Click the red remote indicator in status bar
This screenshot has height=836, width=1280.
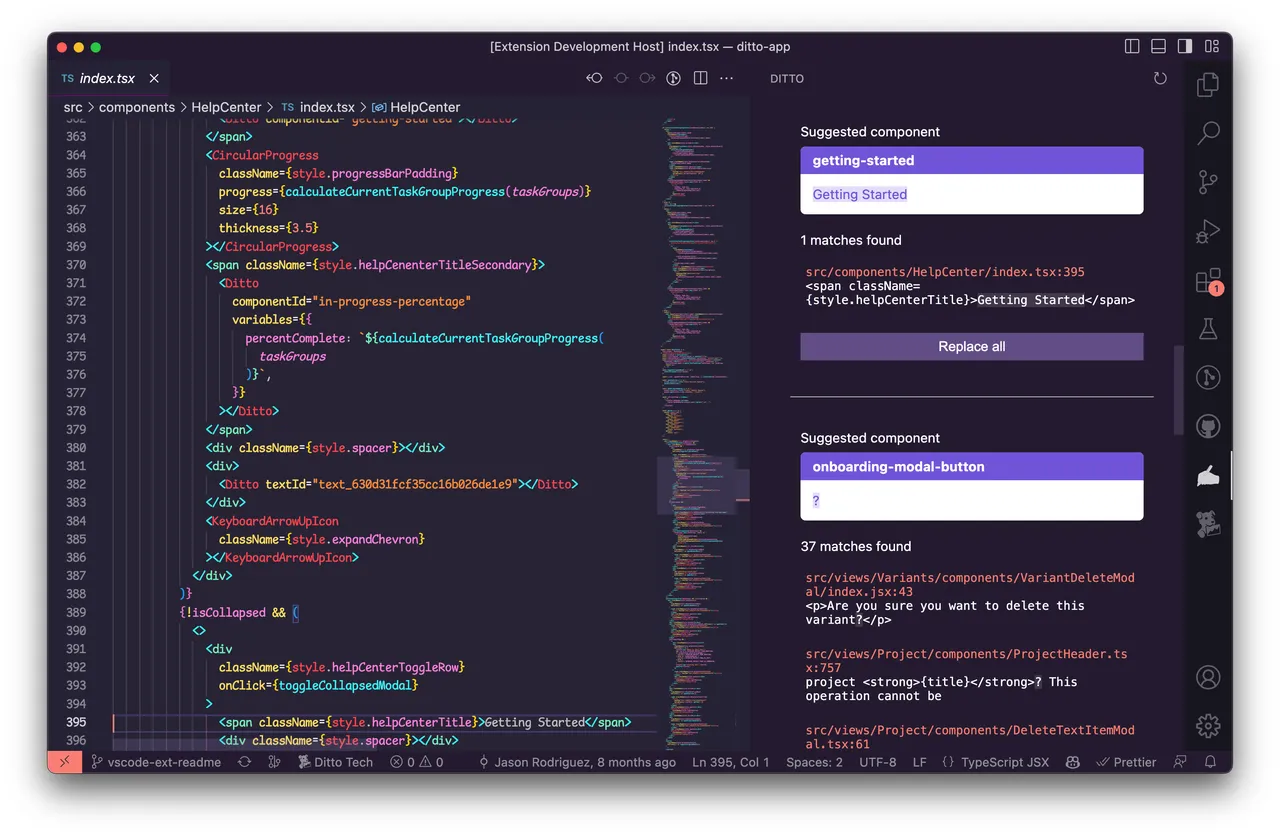[63, 762]
